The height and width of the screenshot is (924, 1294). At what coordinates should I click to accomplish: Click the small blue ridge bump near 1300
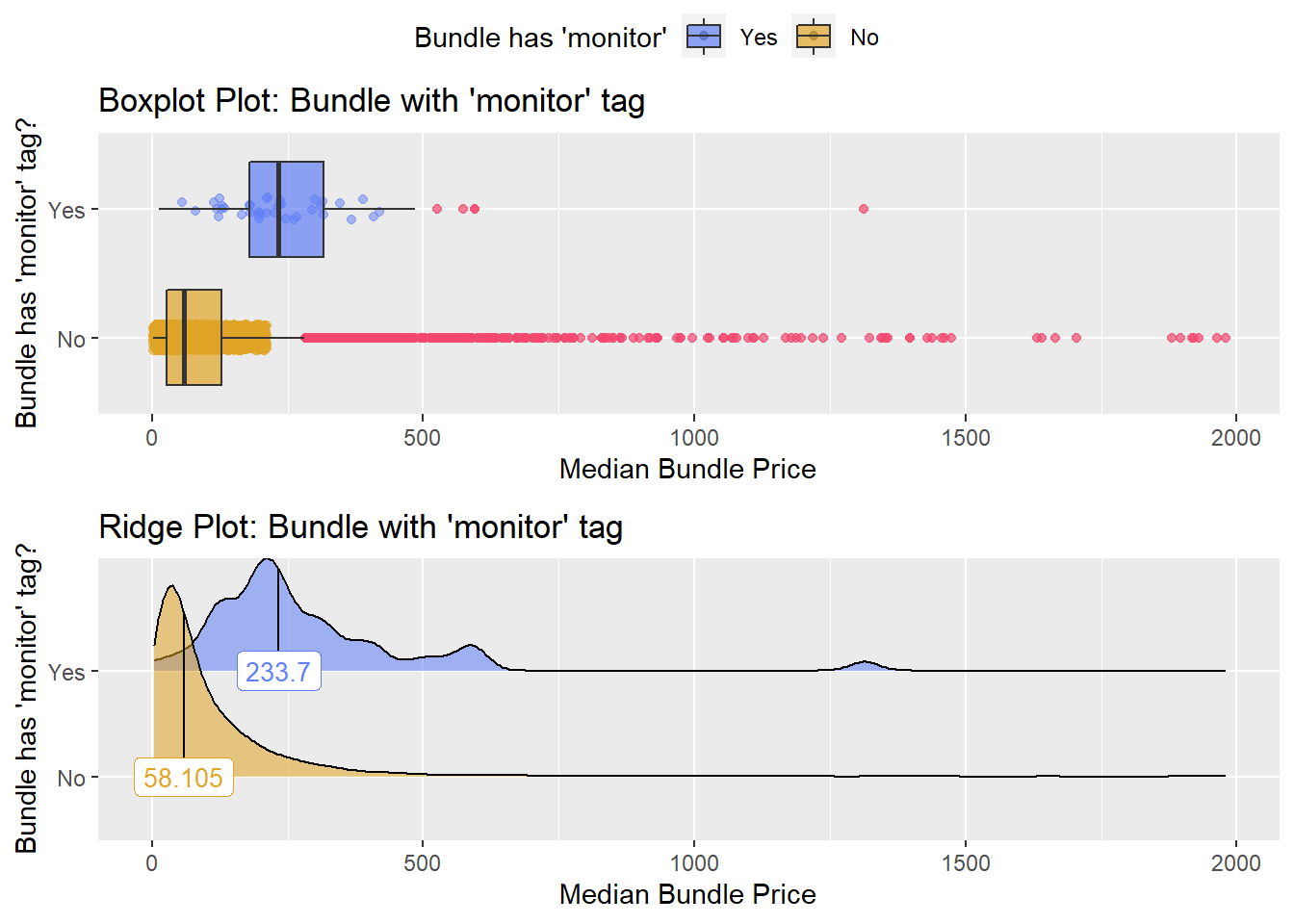[865, 666]
